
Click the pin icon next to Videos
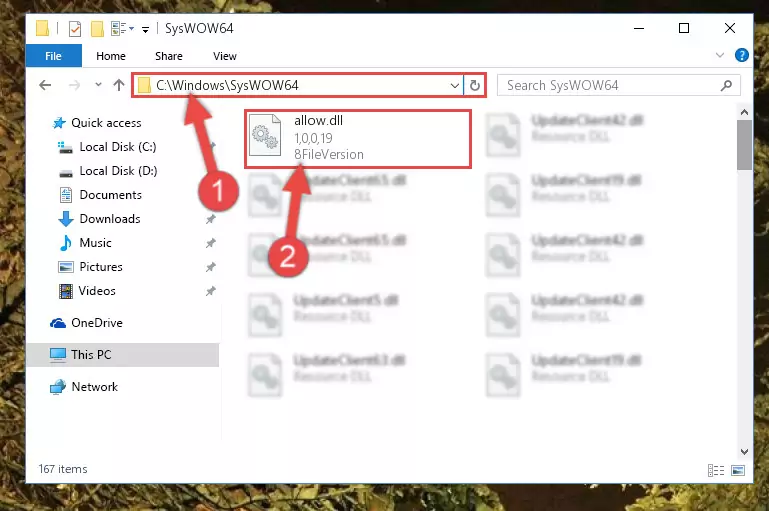coord(210,291)
